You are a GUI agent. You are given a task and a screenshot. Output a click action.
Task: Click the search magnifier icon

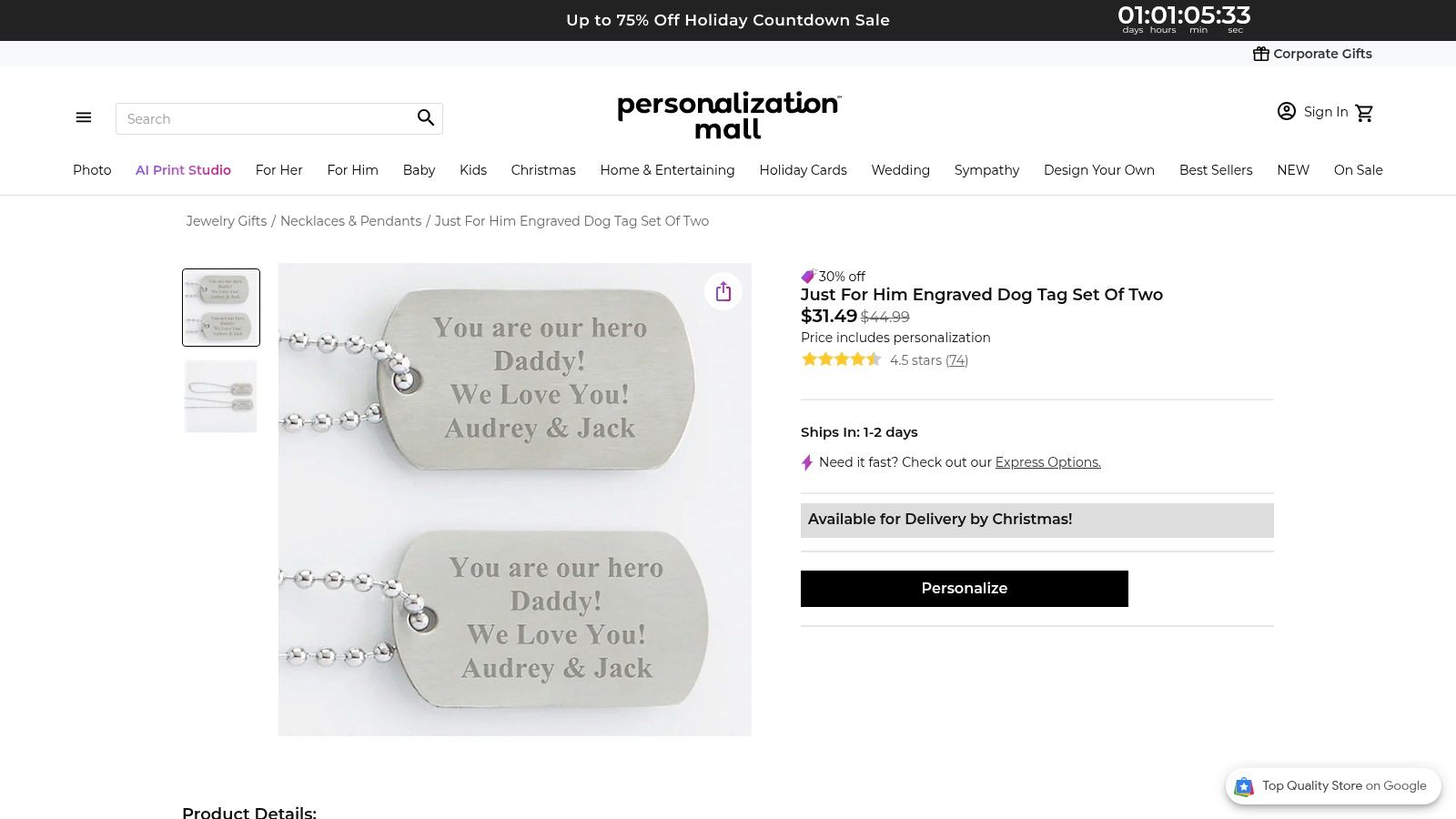tap(425, 117)
